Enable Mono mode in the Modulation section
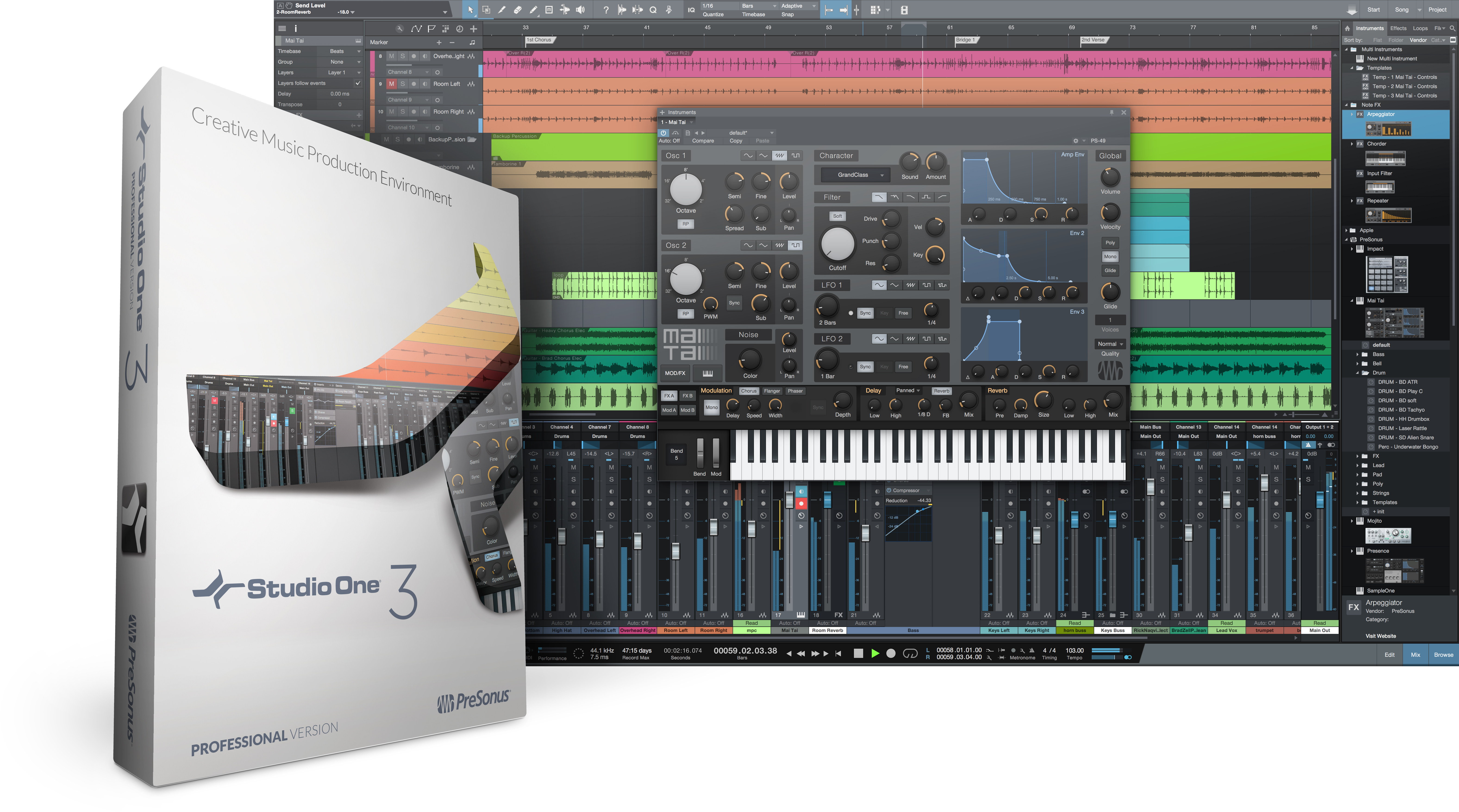 (711, 407)
